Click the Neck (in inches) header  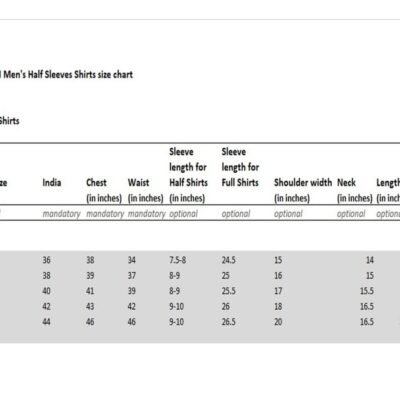click(355, 190)
